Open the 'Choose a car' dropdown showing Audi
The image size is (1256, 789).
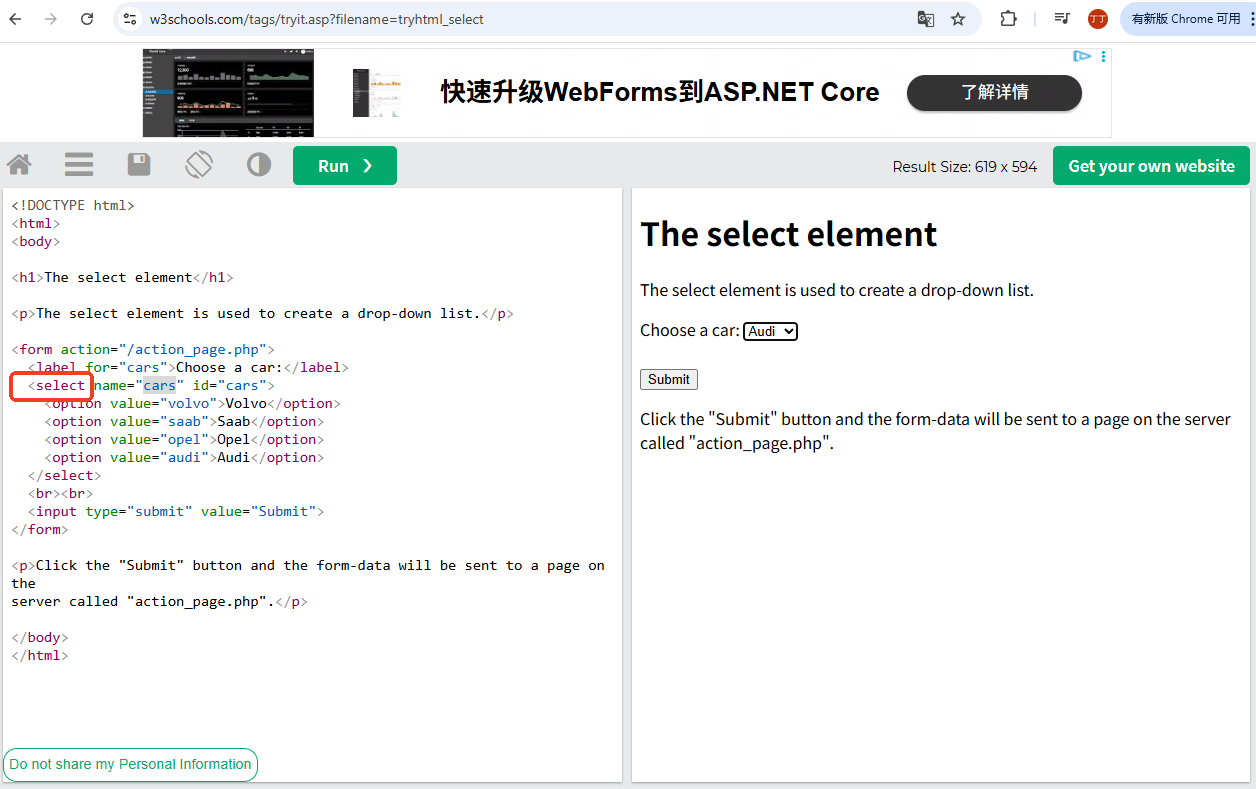tap(769, 330)
